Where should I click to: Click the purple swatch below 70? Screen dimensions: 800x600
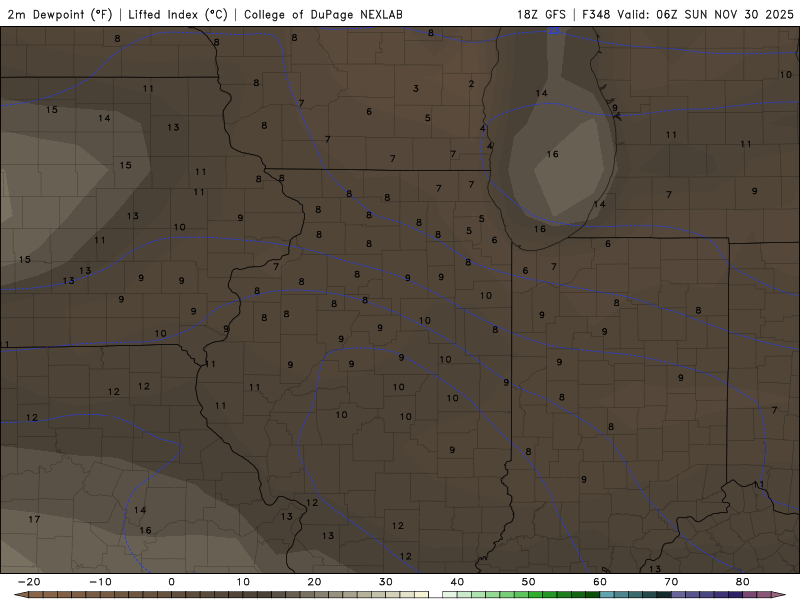678,595
